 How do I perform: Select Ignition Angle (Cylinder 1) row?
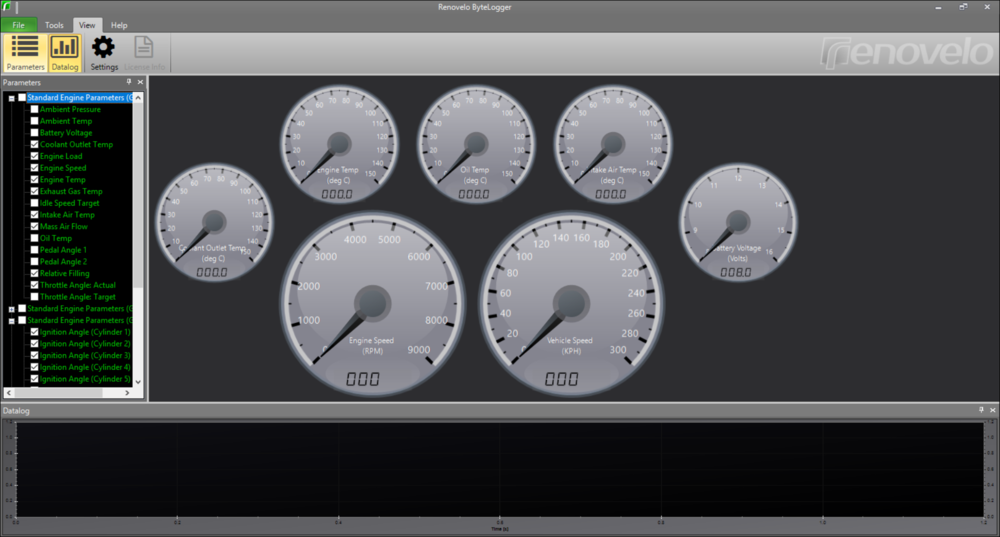click(x=85, y=332)
